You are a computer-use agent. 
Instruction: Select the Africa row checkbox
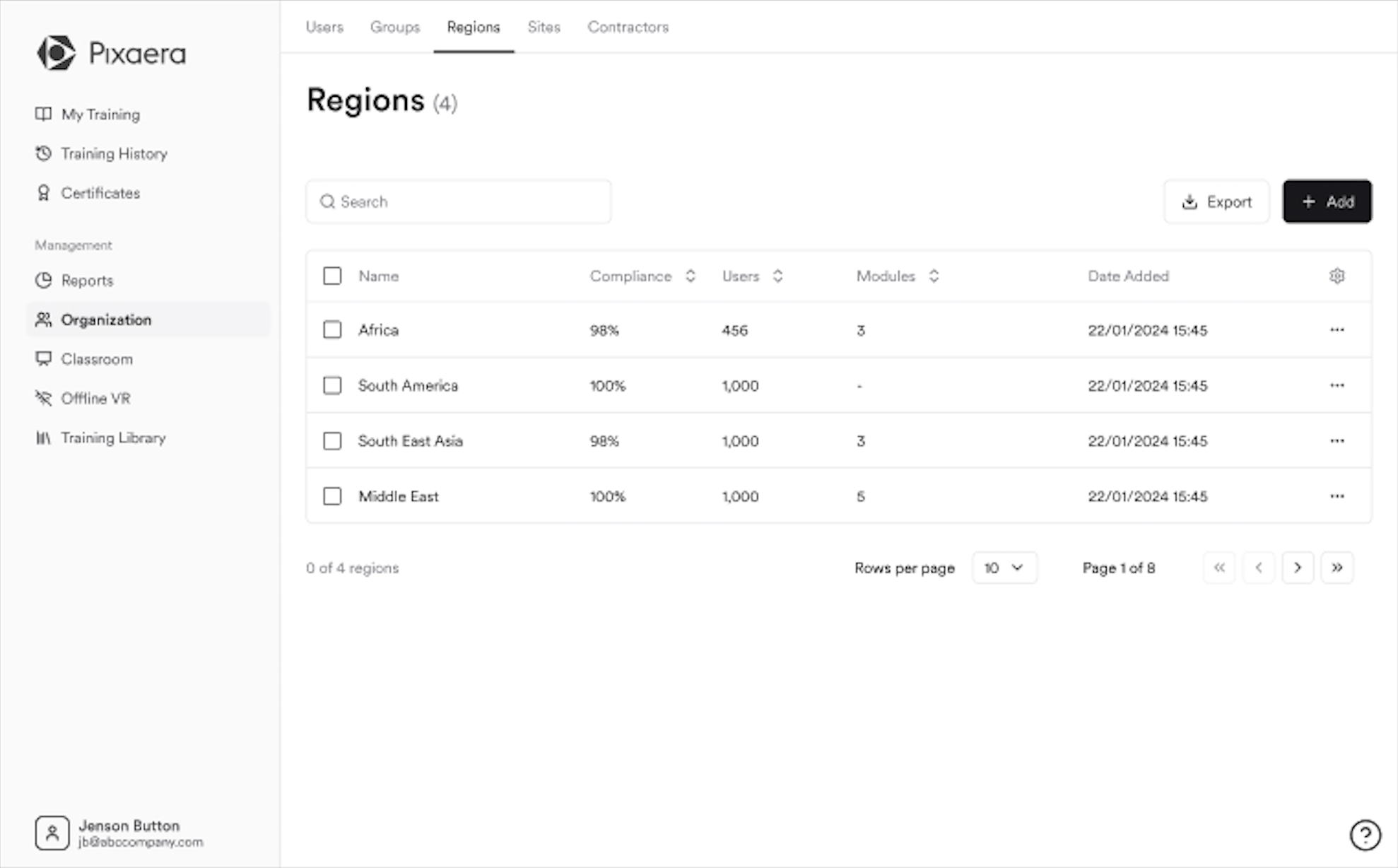(332, 329)
